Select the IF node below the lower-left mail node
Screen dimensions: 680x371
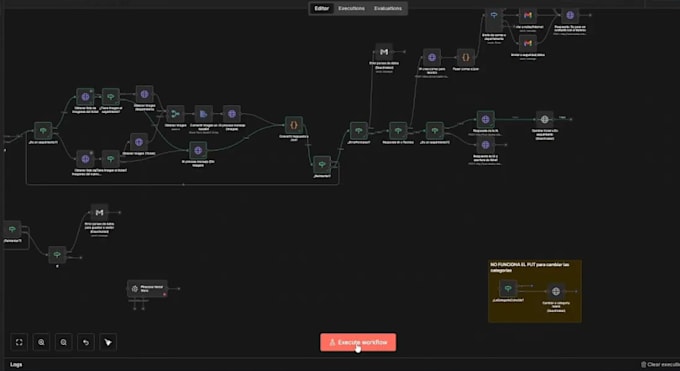coord(57,255)
